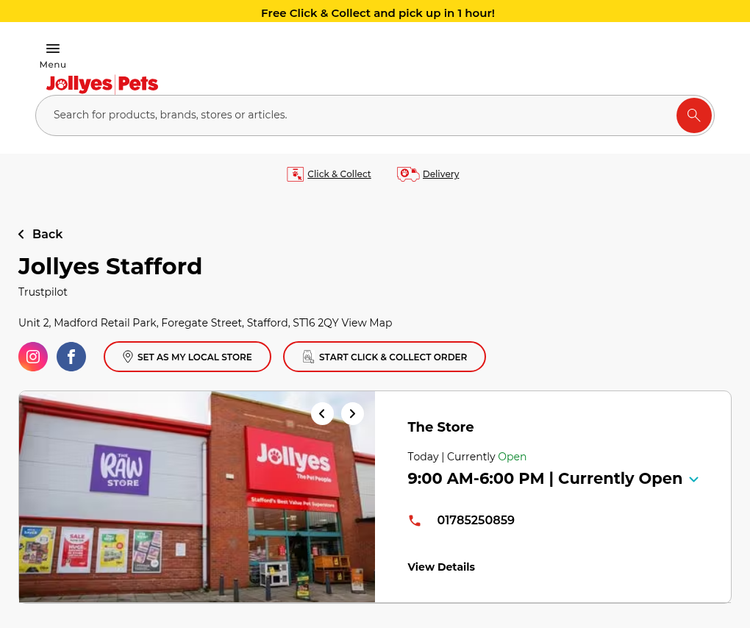Start Click & Collect Order

(385, 357)
